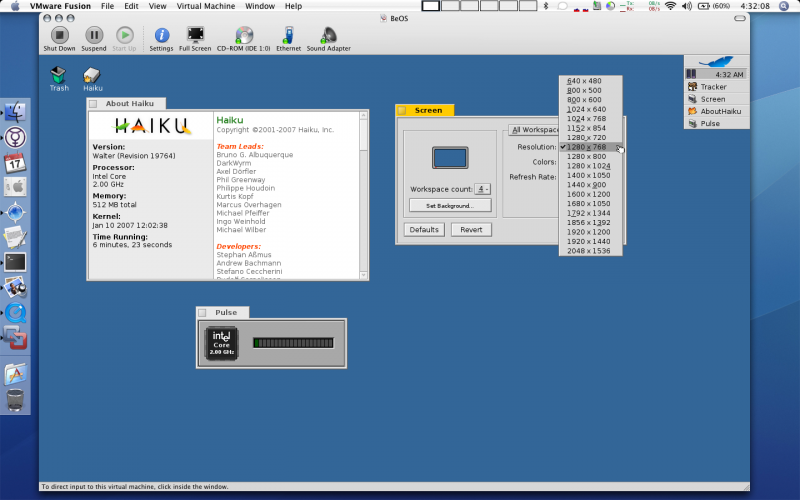
Task: Choose 1600 x 1200 resolution
Action: pyautogui.click(x=590, y=194)
